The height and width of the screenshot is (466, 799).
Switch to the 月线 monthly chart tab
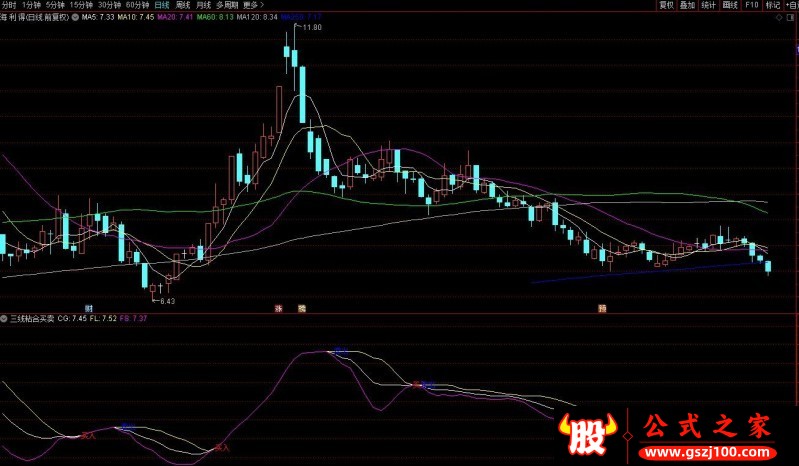203,5
